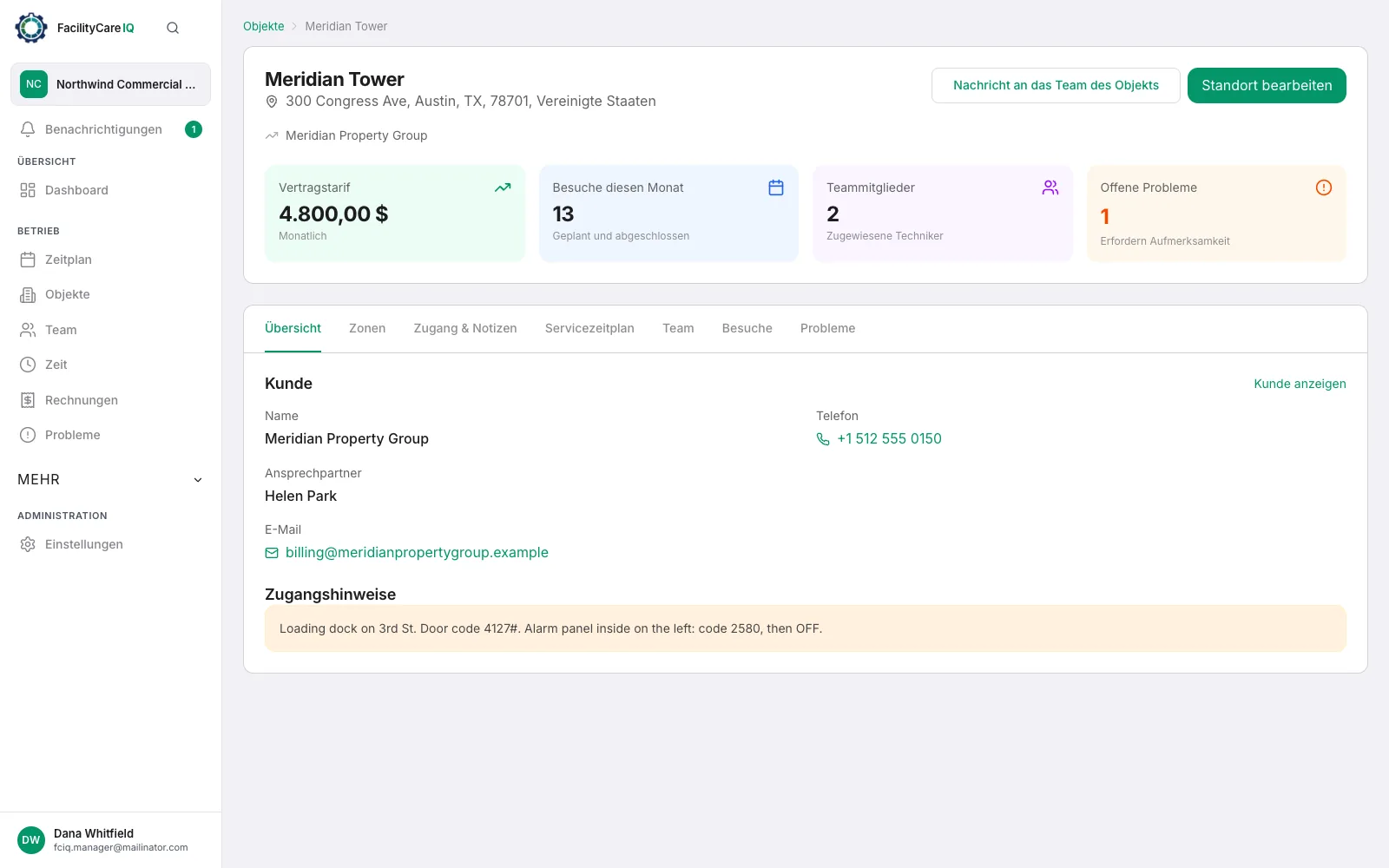Image resolution: width=1389 pixels, height=868 pixels.
Task: Click billing@meridianpropertygroup.example email link
Action: click(x=417, y=553)
